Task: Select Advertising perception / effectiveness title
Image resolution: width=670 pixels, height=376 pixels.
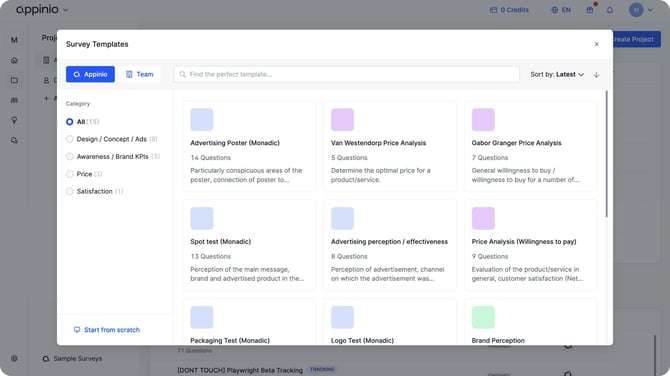Action: tap(389, 242)
